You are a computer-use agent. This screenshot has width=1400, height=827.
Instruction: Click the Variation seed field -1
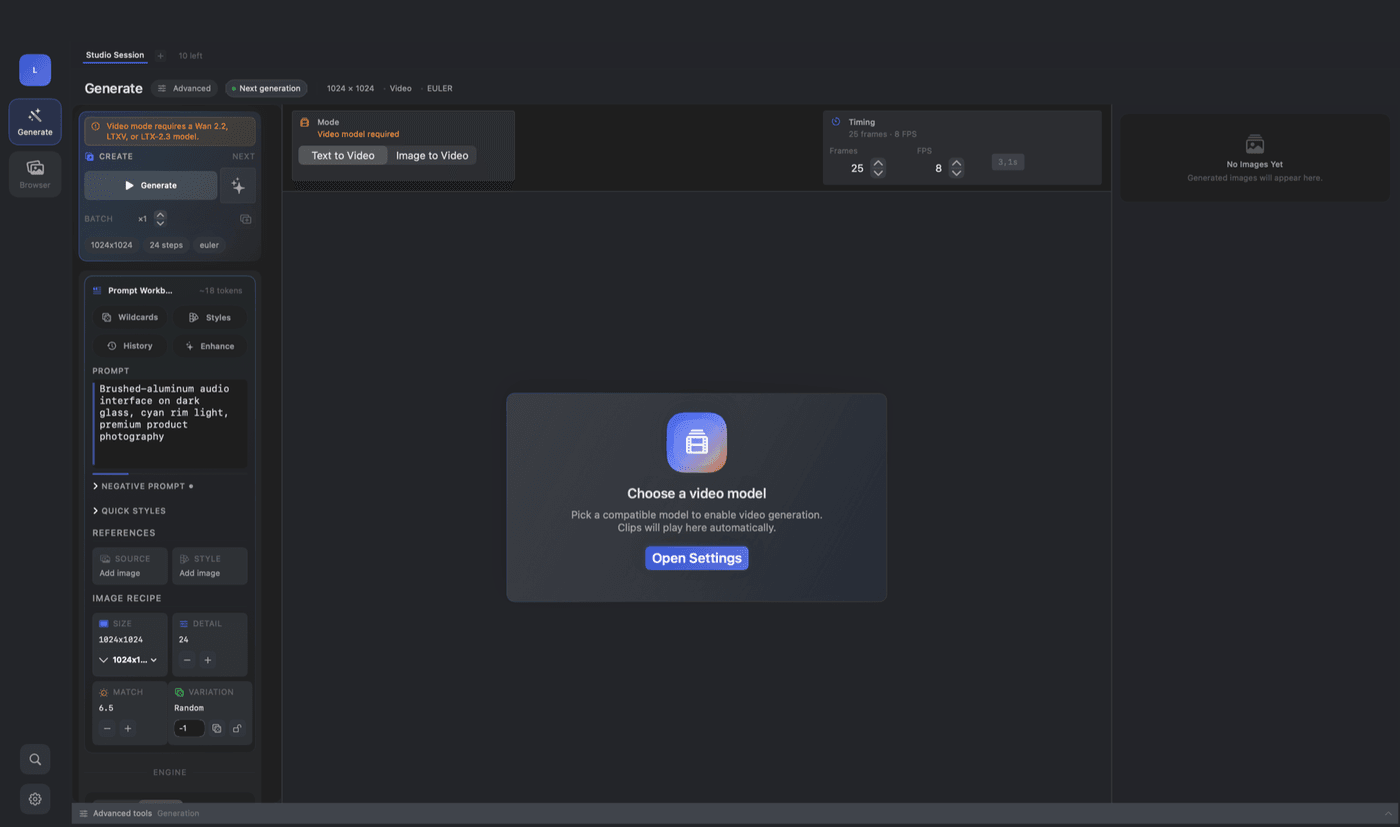coord(189,729)
